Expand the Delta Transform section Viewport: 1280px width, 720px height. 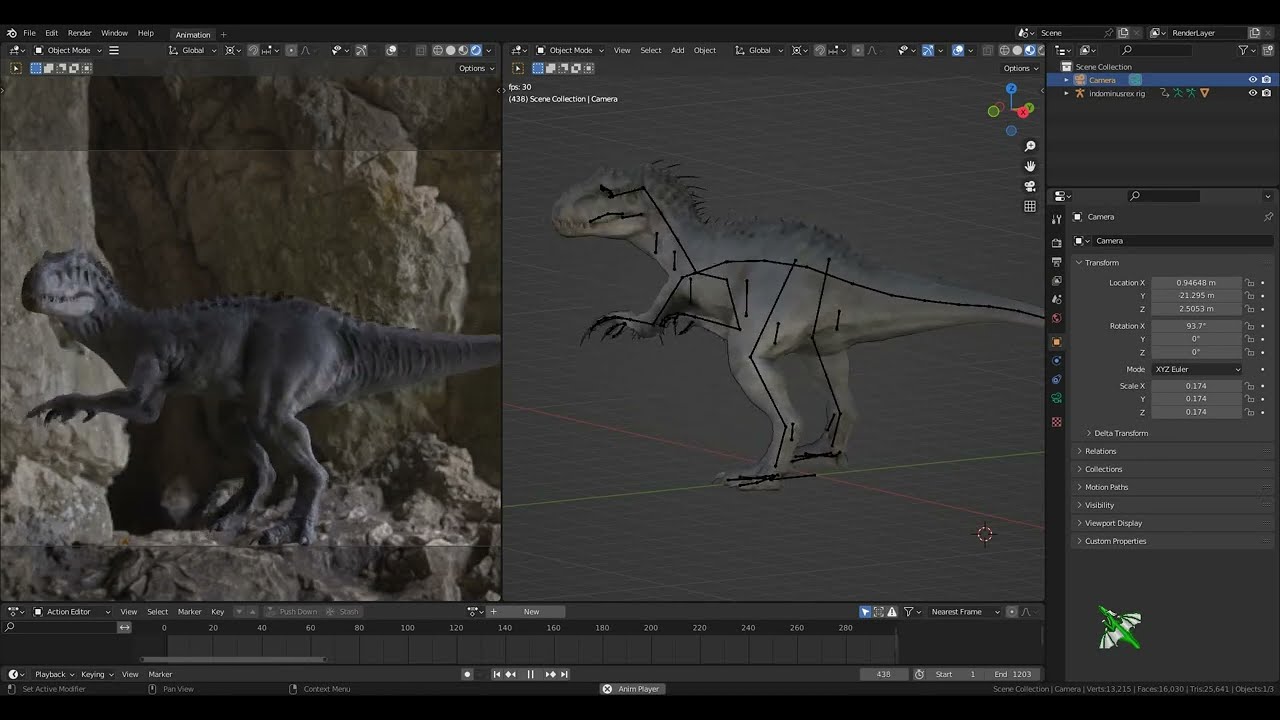point(1120,433)
